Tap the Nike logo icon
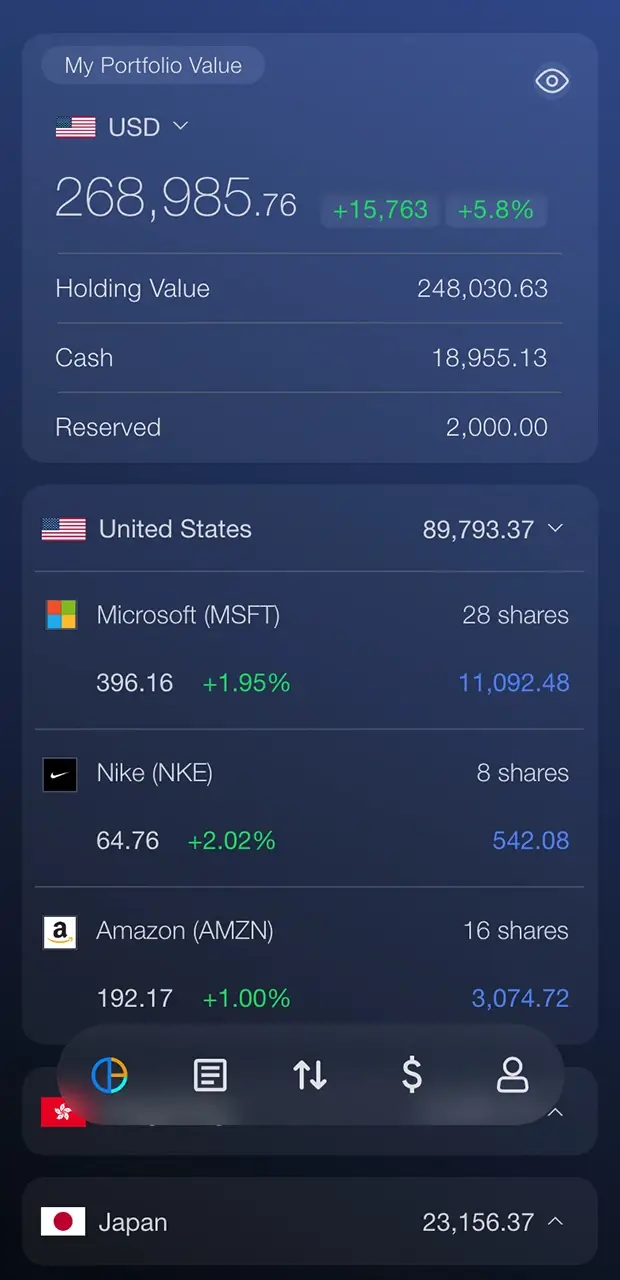Image resolution: width=620 pixels, height=1280 pixels. 60,774
